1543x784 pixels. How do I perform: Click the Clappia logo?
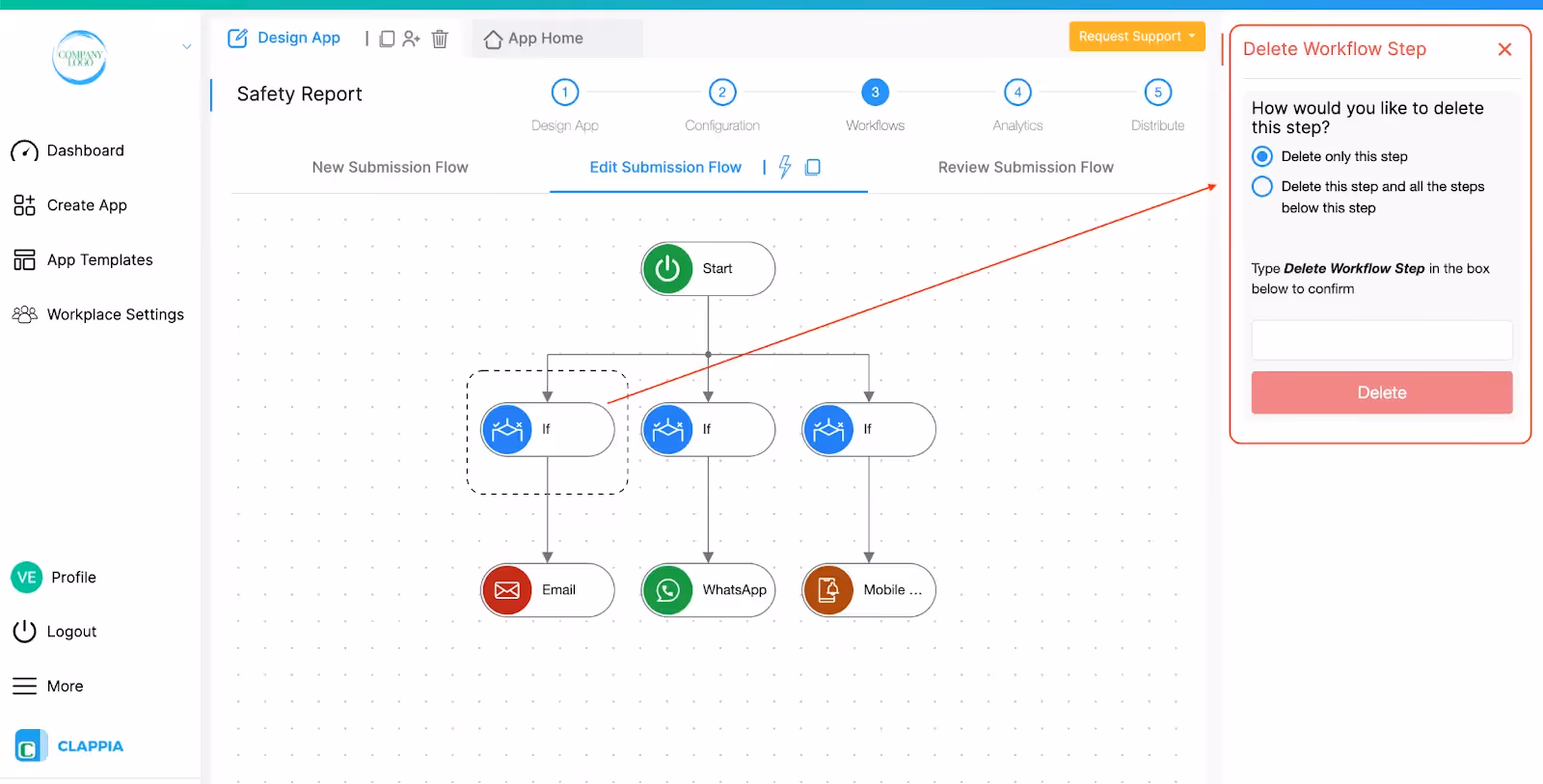[69, 746]
